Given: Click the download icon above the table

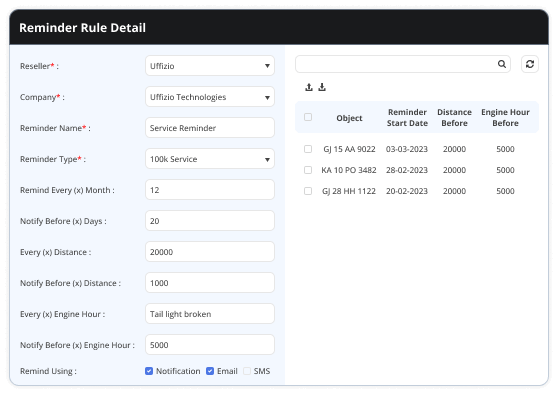Looking at the screenshot, I should 322,87.
